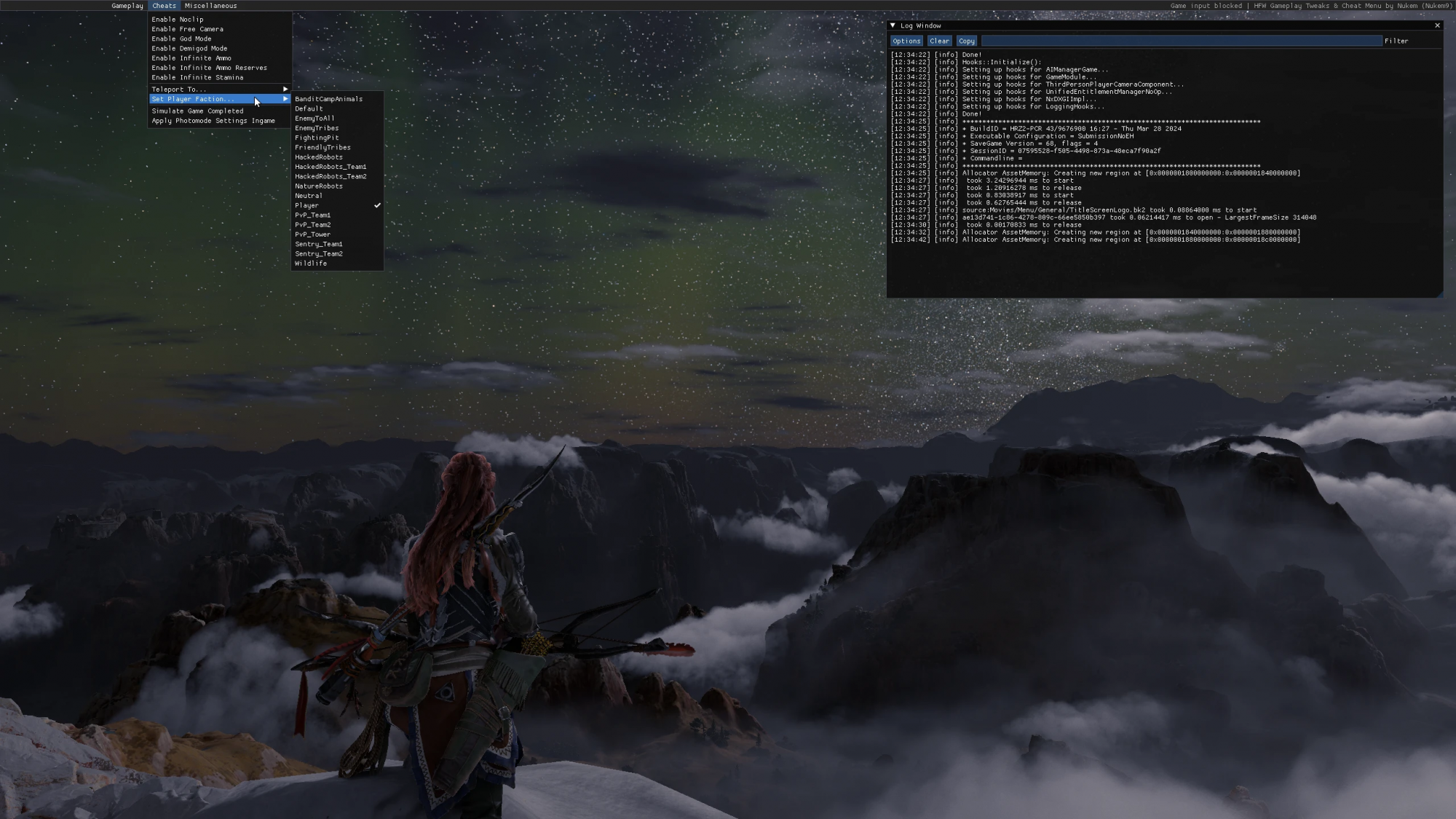Select Apply Photomode Settings Ingame
The height and width of the screenshot is (819, 1456).
click(220, 121)
